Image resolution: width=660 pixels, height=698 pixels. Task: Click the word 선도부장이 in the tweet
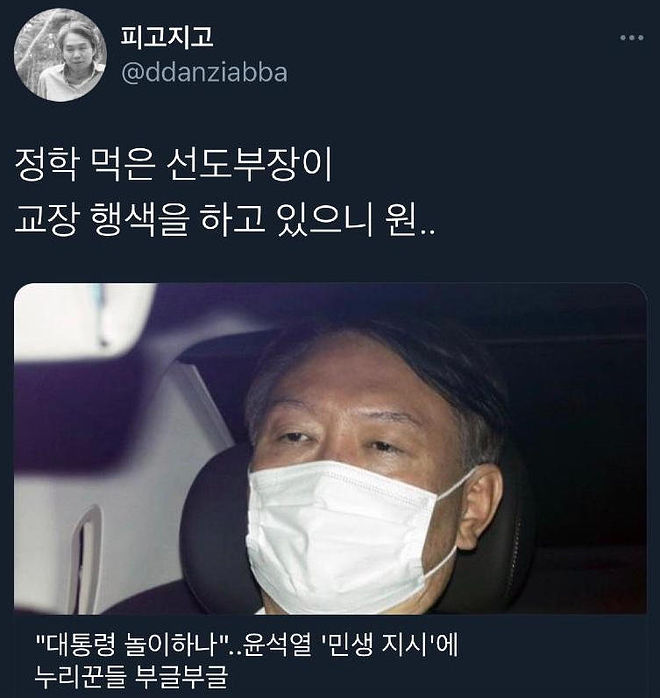[x=249, y=165]
